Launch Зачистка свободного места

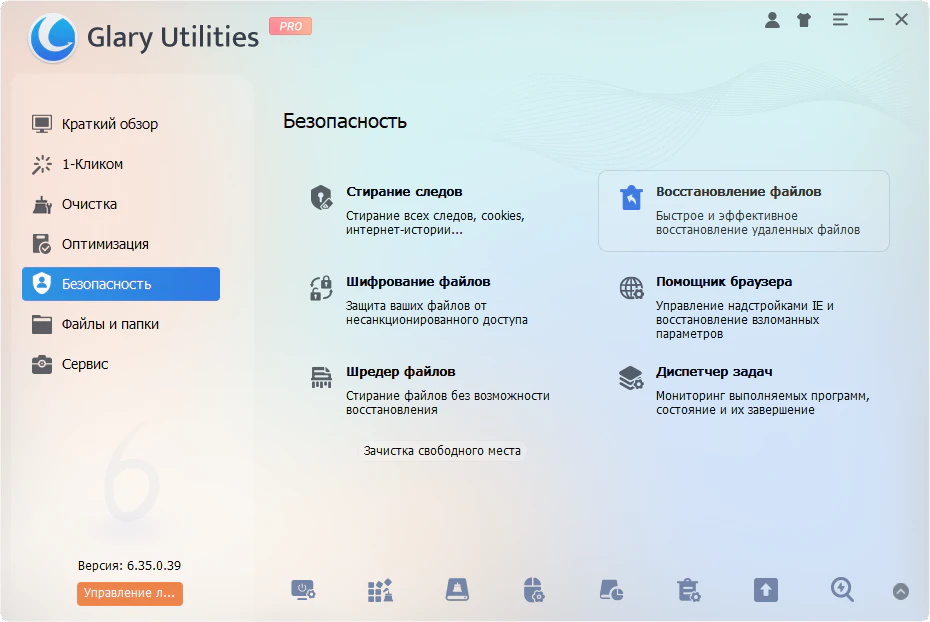[x=443, y=450]
